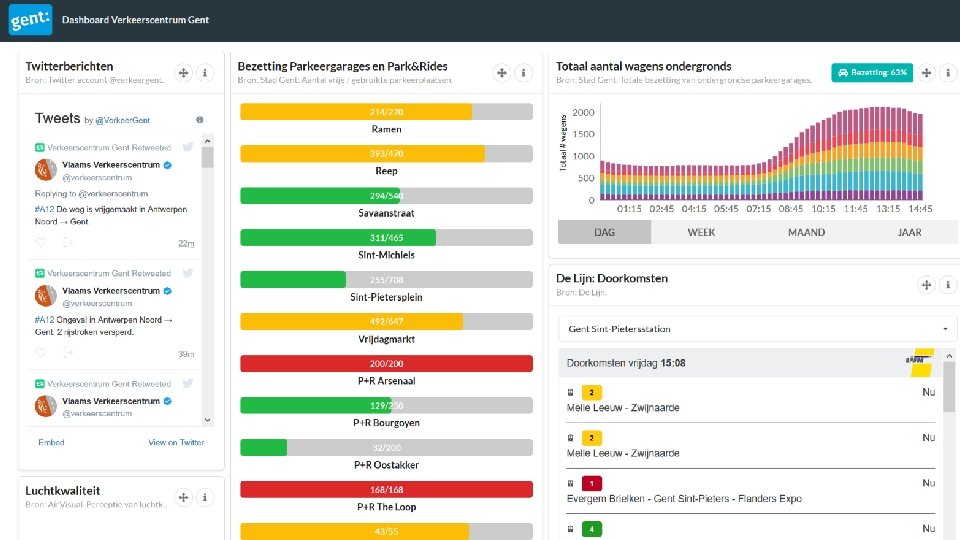Viewport: 960px width, 540px height.
Task: Click move icon on Totaal aantal wagens panel
Action: tap(926, 73)
